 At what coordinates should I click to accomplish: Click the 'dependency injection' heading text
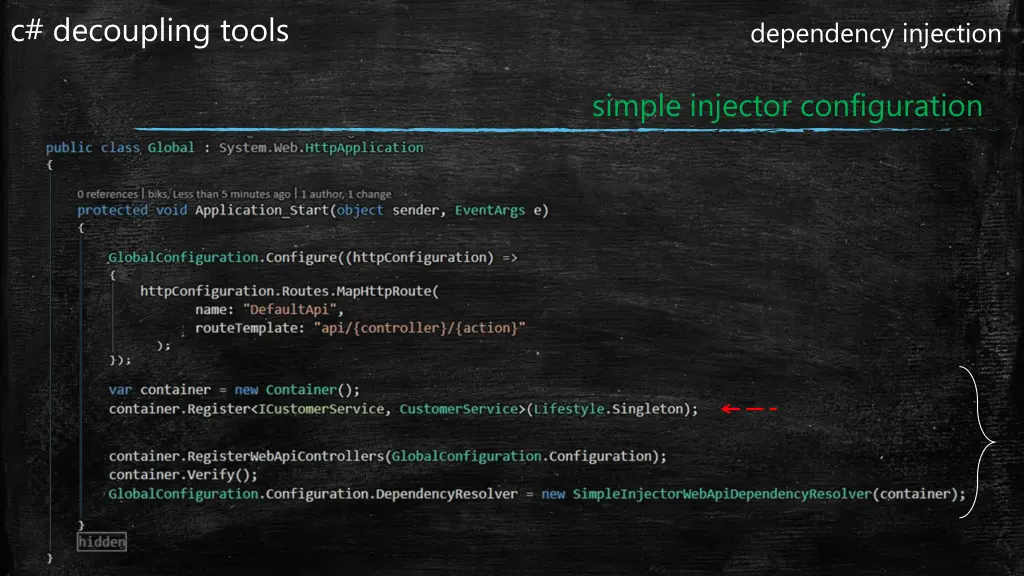coord(875,34)
